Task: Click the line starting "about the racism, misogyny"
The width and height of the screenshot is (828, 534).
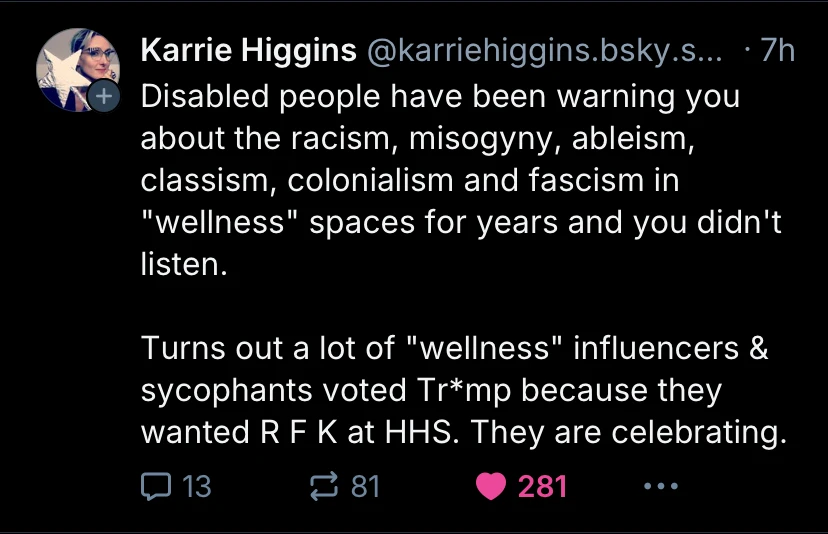Action: click(x=417, y=139)
